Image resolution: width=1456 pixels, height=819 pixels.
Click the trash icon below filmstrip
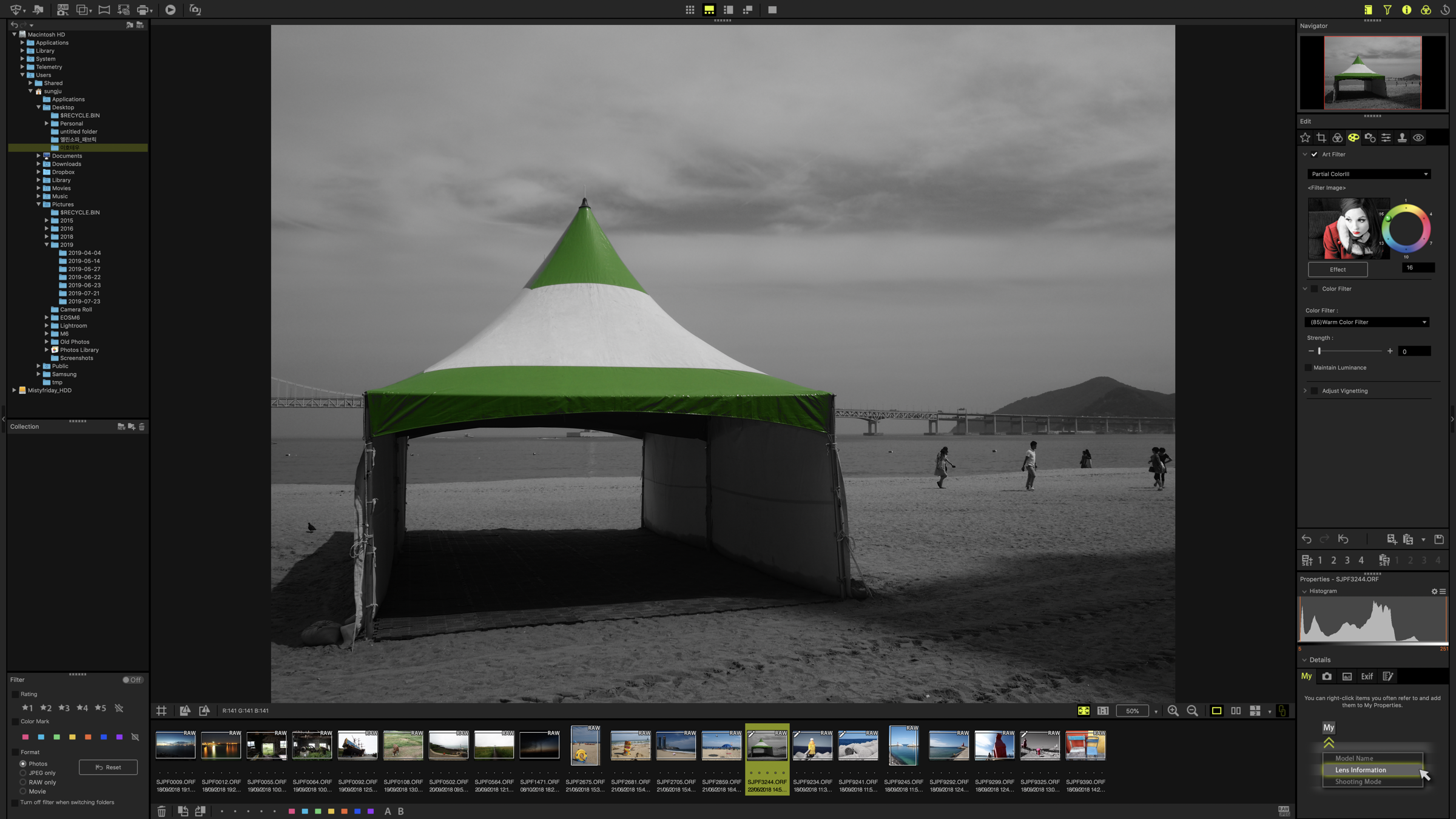click(x=161, y=811)
